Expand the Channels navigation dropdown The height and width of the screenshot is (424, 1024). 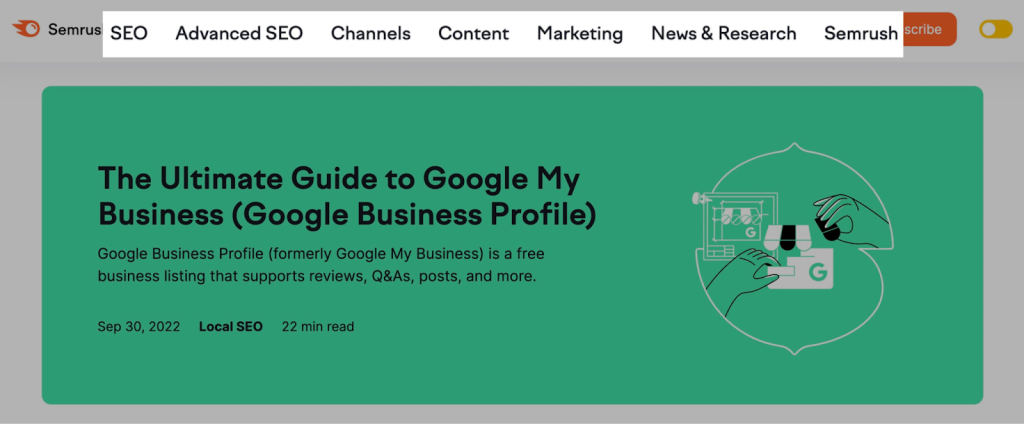(x=371, y=33)
